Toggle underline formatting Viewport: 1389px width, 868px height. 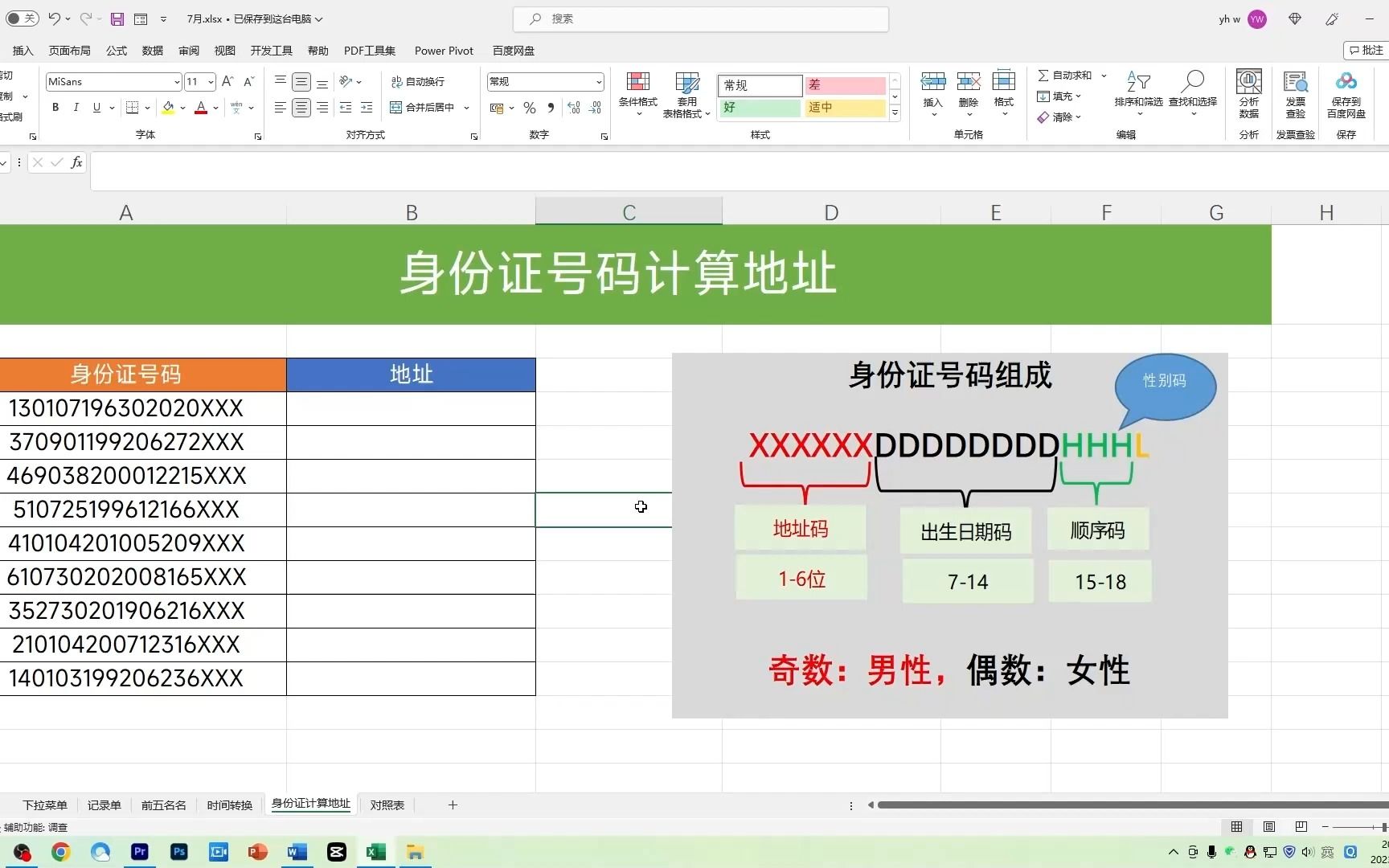tap(96, 107)
